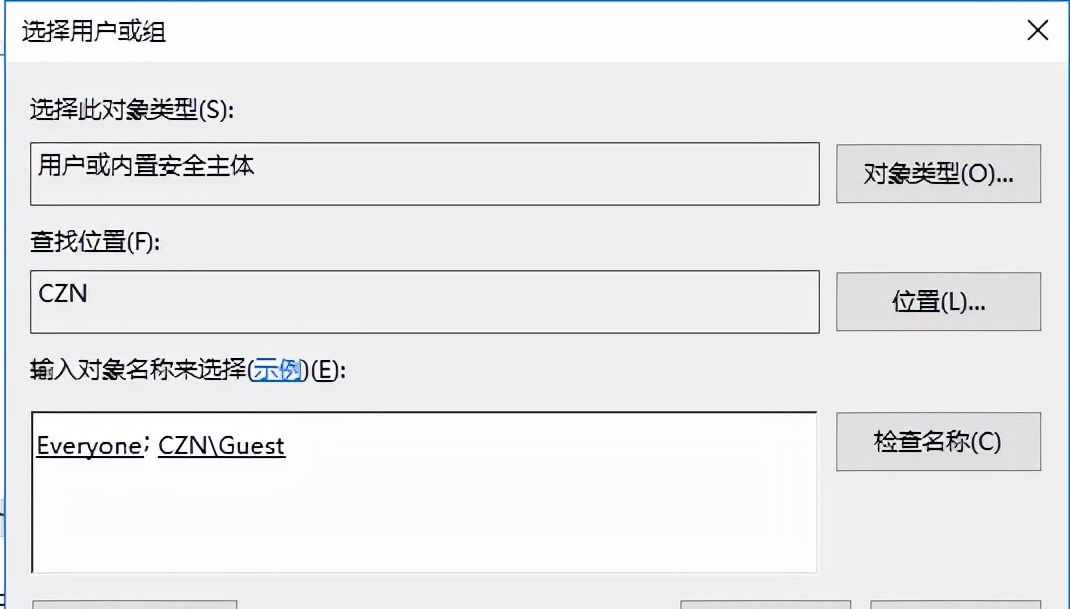Click the 查找位置(F) label

[94, 240]
